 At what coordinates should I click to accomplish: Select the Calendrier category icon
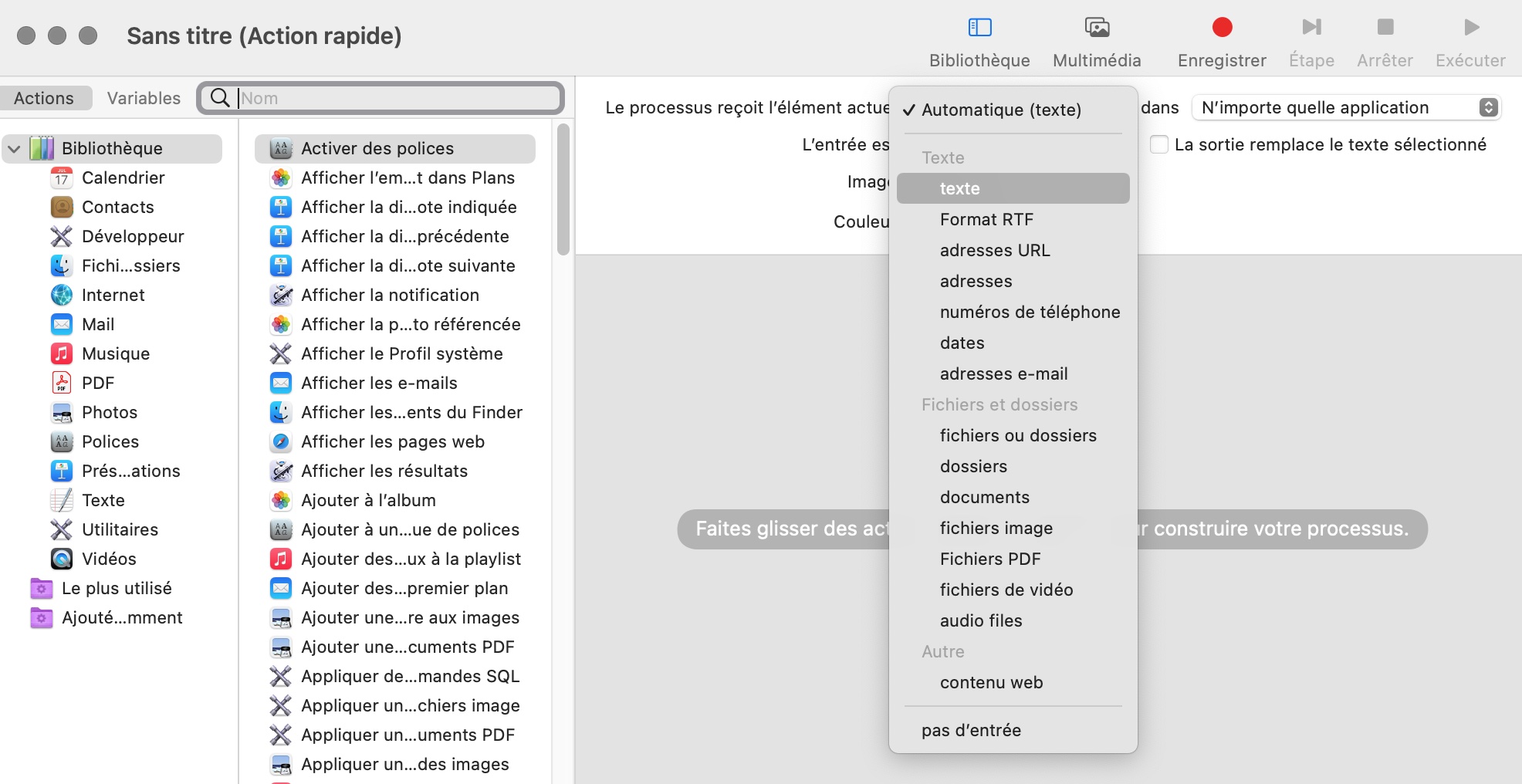tap(62, 178)
